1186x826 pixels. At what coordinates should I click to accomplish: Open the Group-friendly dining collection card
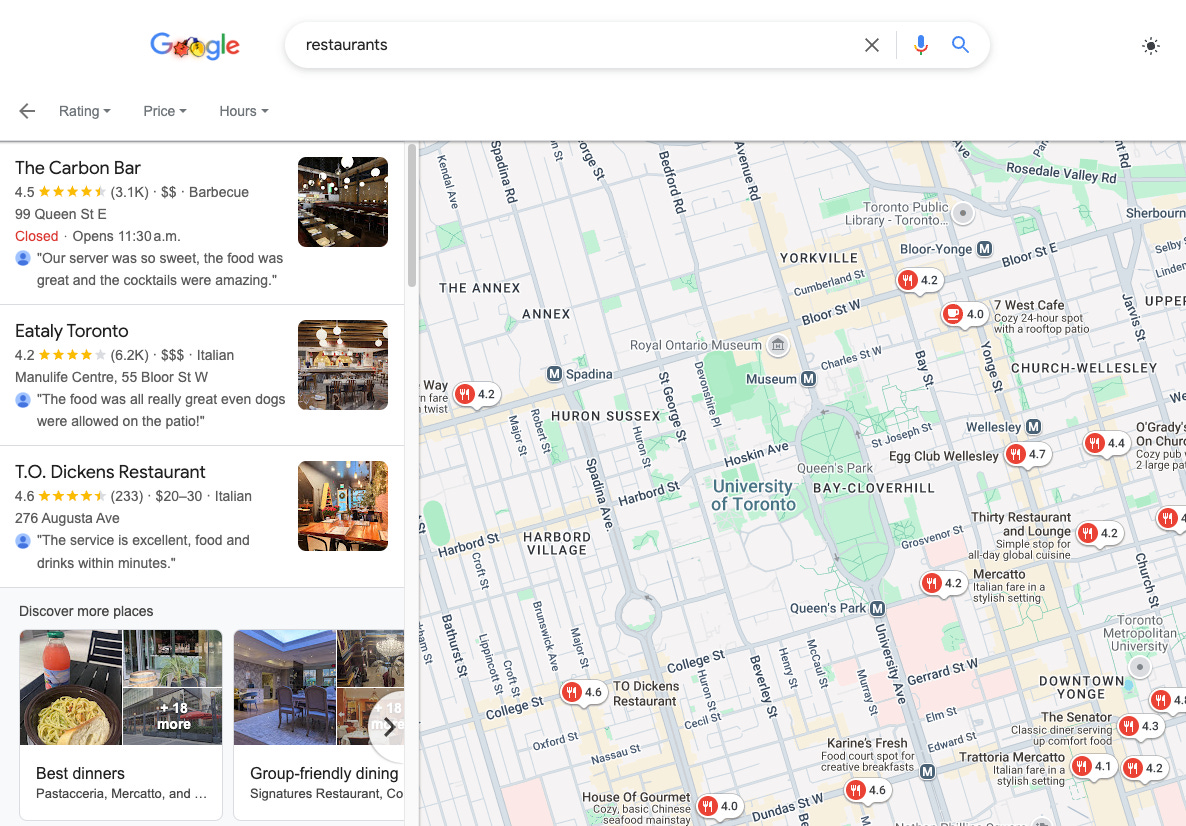[x=318, y=725]
